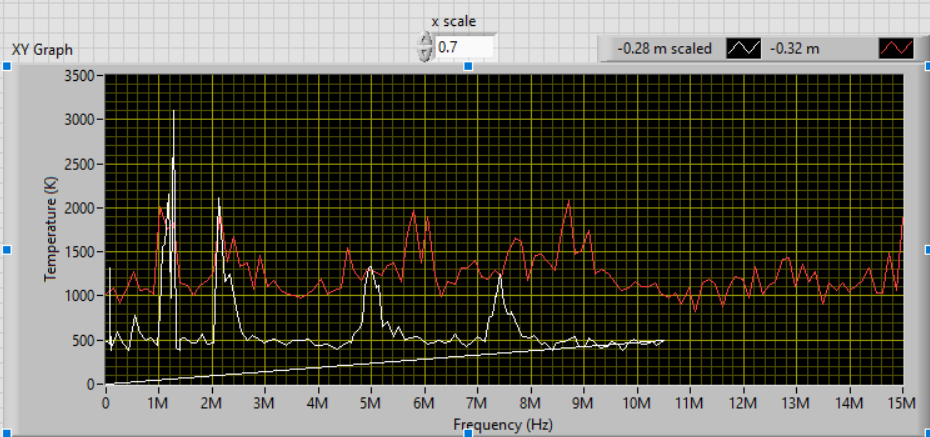This screenshot has width=930, height=437.
Task: Click the 3500 maximum value on the Y axis
Action: [79, 75]
